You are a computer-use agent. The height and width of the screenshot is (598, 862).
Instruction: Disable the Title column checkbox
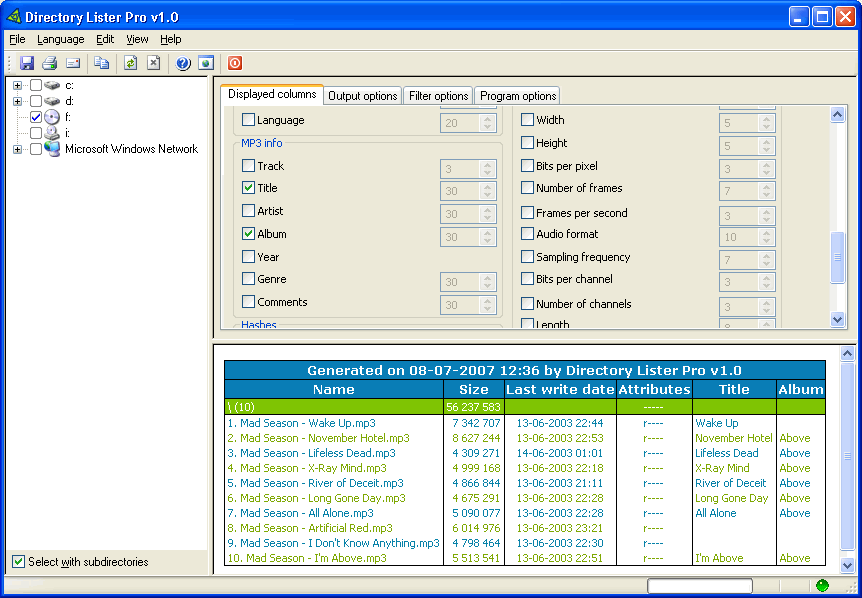click(248, 188)
